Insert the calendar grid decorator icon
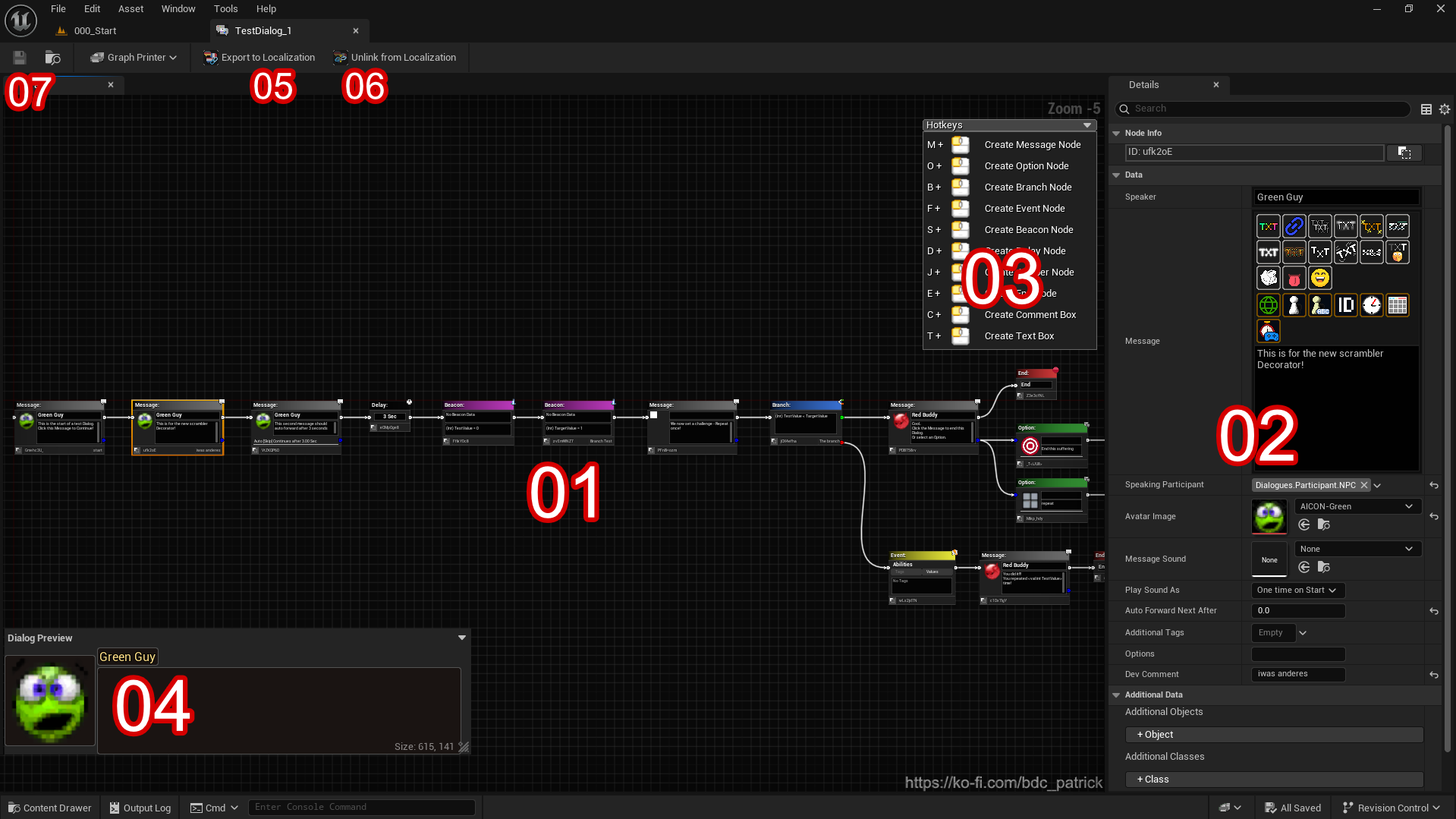Screen dimensions: 1456x819 pyautogui.click(x=1397, y=305)
